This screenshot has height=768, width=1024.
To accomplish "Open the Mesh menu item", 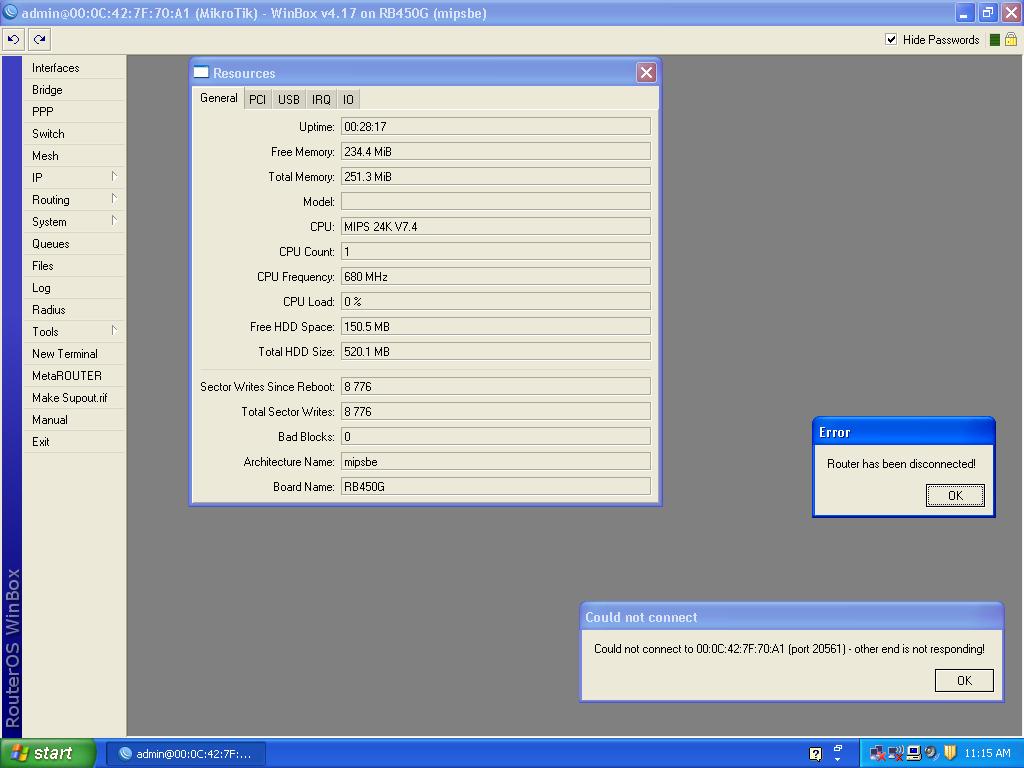I will 74,156.
